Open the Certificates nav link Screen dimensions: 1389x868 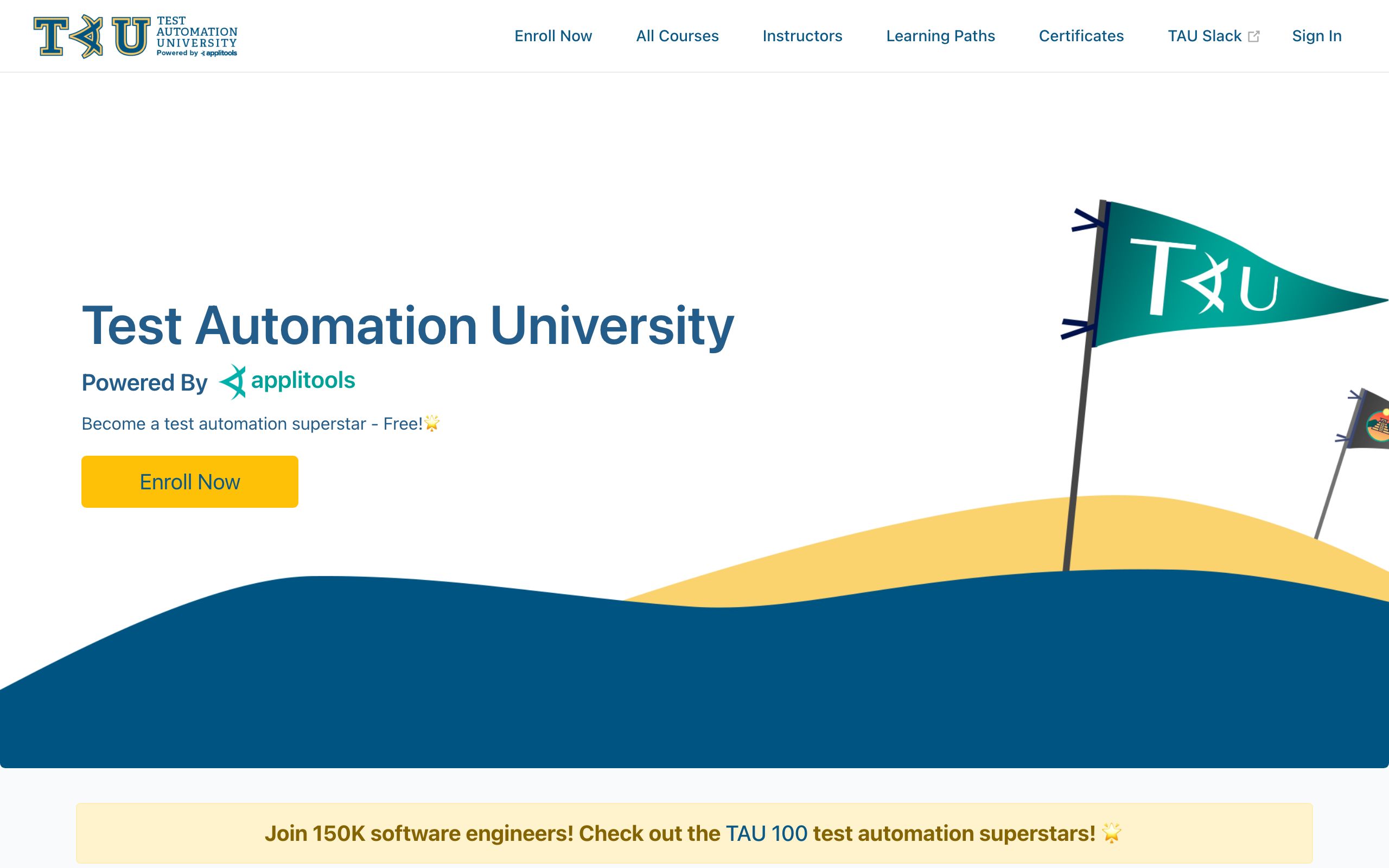1081,36
